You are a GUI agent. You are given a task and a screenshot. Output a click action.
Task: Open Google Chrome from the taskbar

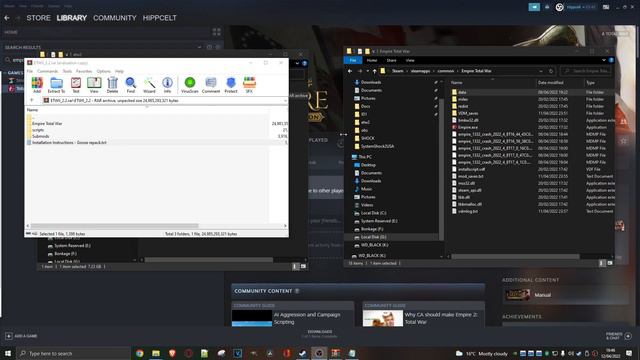[140, 353]
